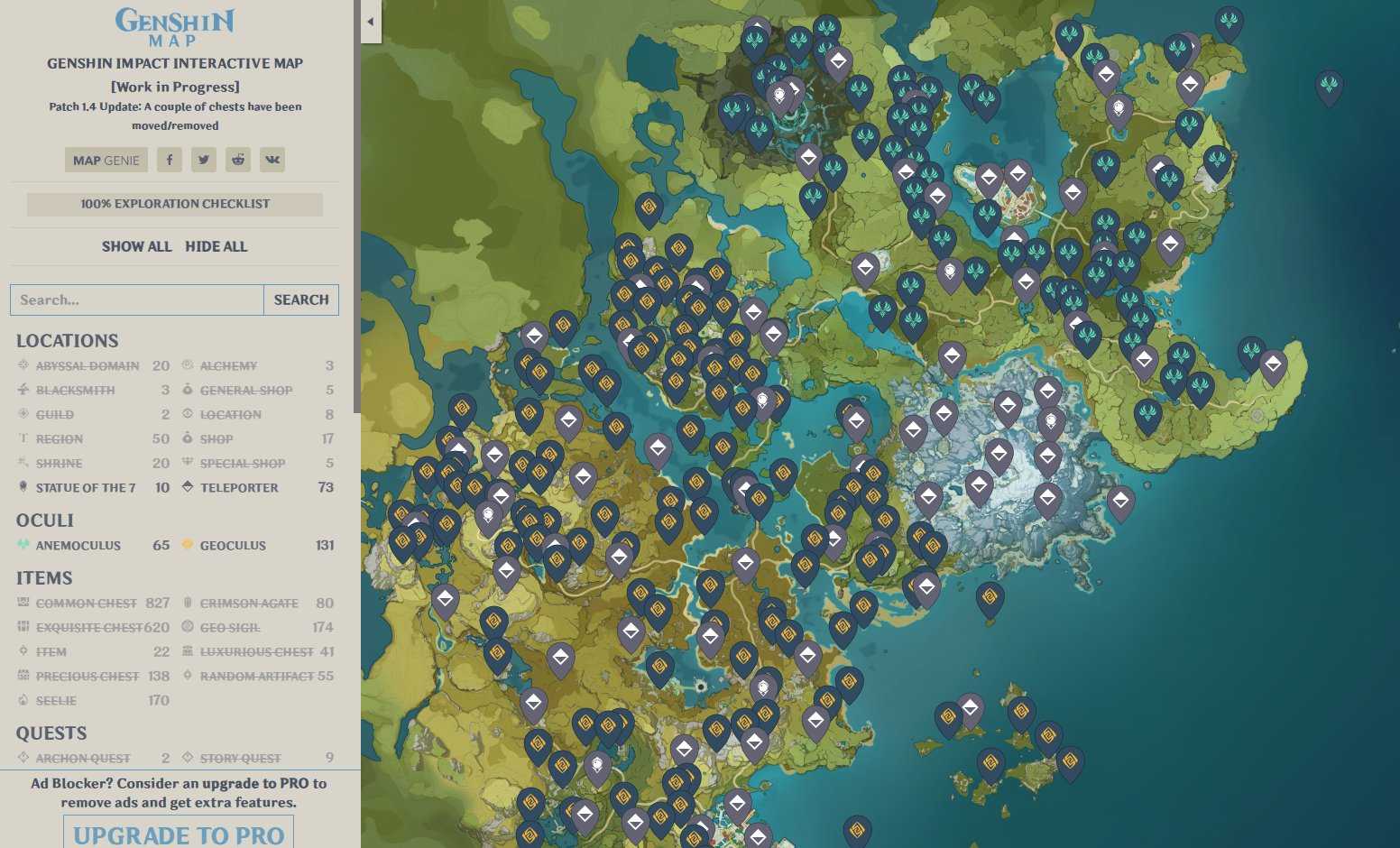
Task: Open the VK share icon
Action: [272, 160]
